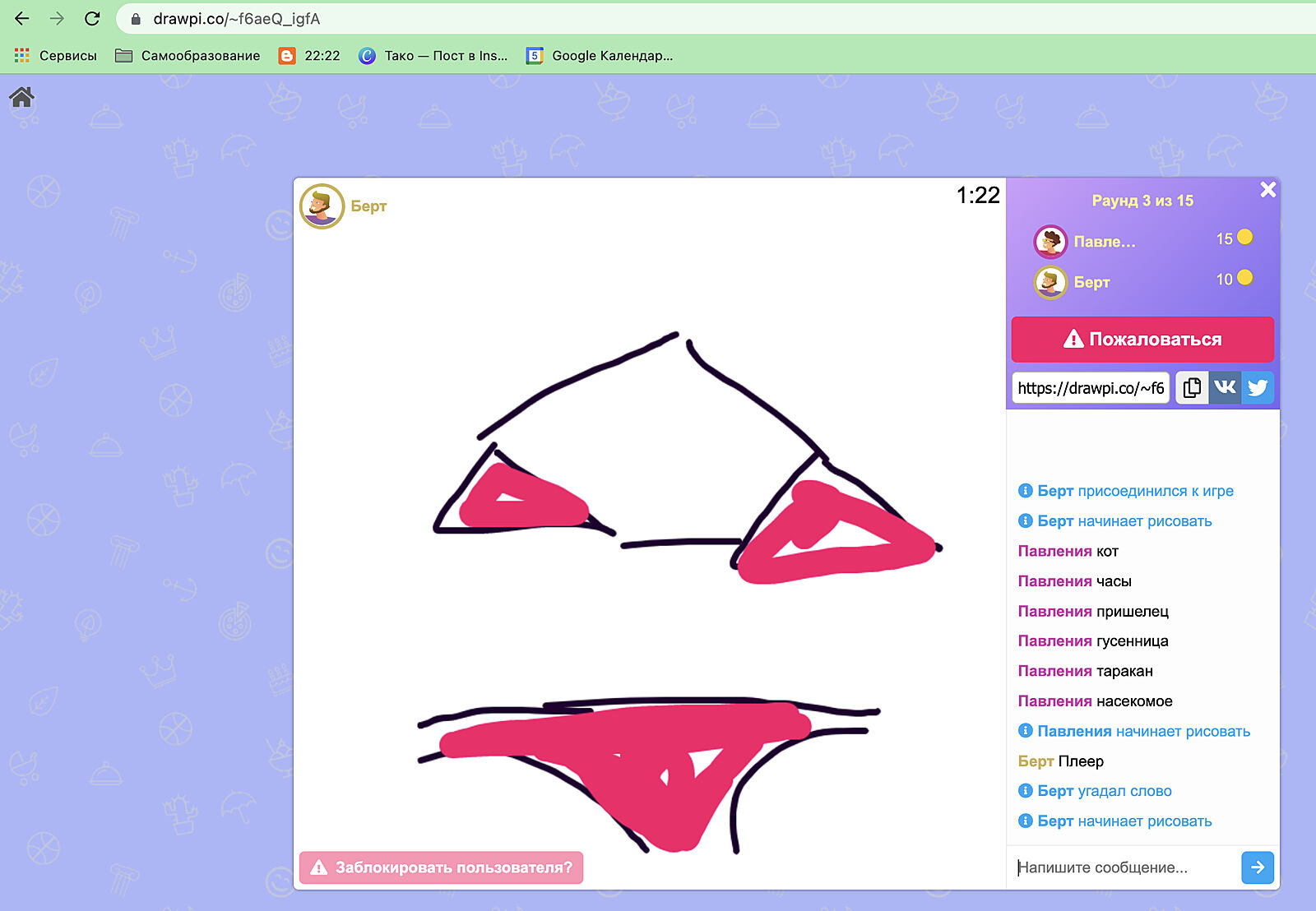The height and width of the screenshot is (911, 1316).
Task: Copy the game link with copy icon
Action: (1192, 388)
